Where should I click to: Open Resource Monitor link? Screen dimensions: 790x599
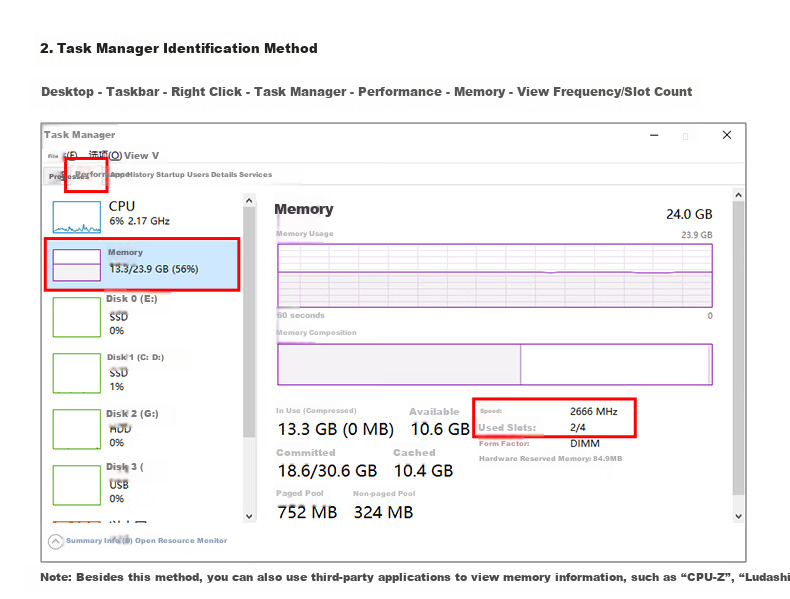(181, 541)
